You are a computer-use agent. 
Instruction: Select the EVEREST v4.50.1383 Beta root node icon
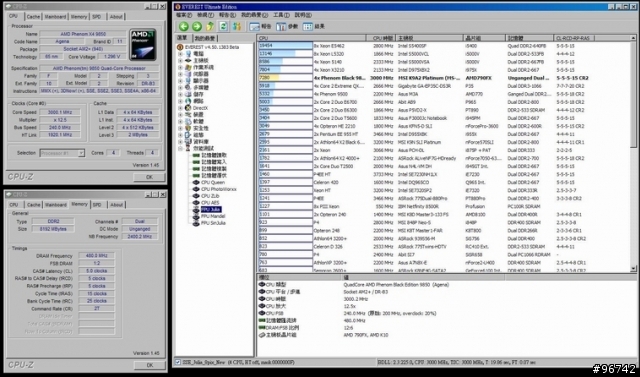pyautogui.click(x=180, y=47)
